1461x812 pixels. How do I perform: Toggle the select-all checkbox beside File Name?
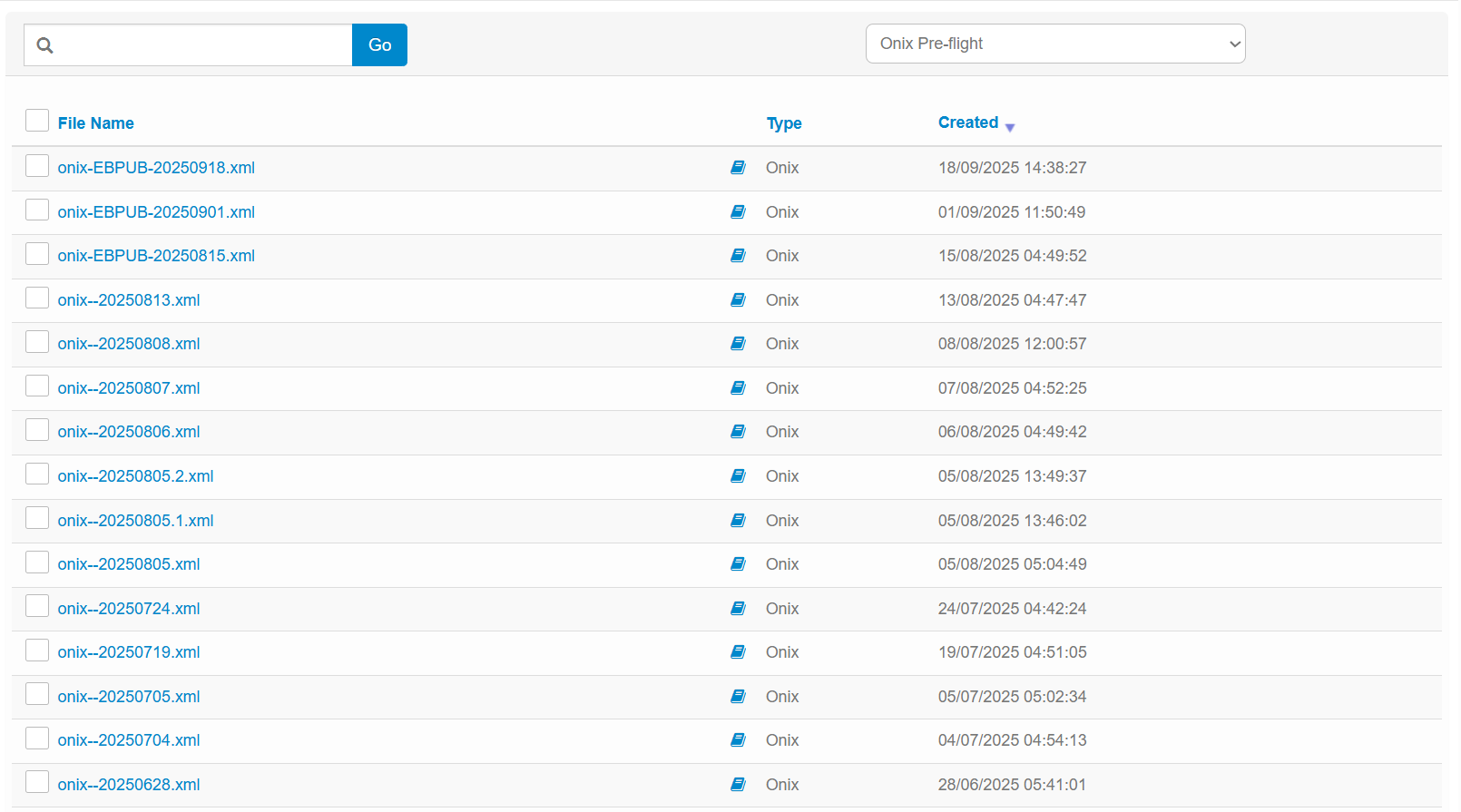point(37,121)
